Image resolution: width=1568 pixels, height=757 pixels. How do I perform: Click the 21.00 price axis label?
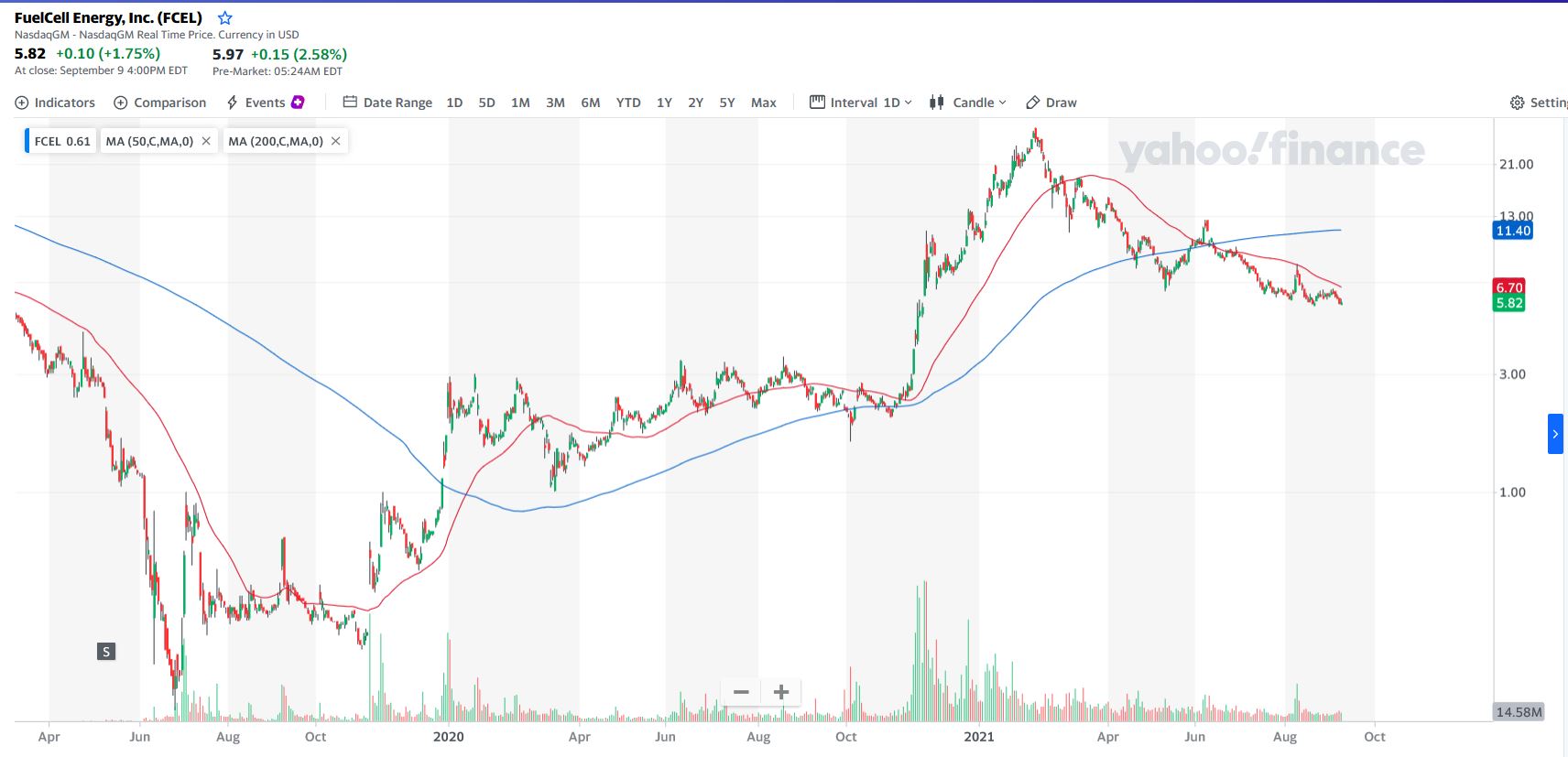(x=1516, y=164)
